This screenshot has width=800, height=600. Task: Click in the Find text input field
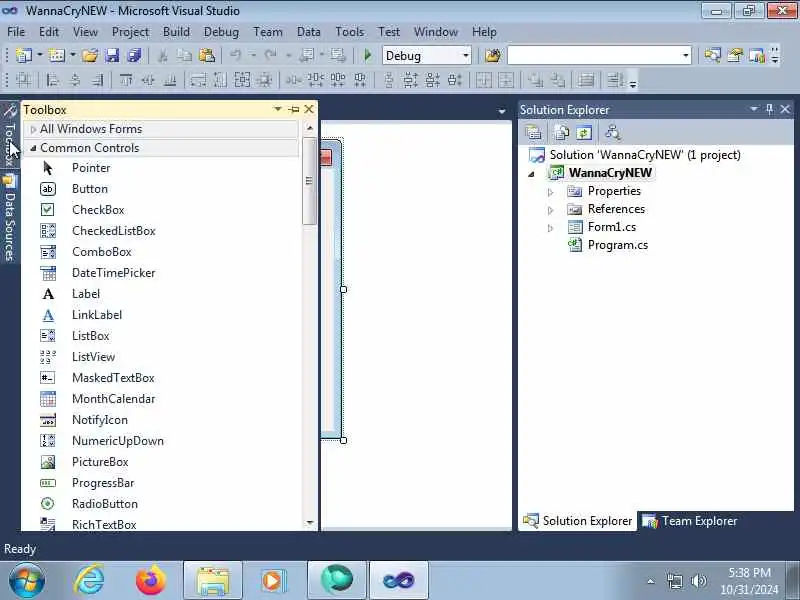point(593,56)
